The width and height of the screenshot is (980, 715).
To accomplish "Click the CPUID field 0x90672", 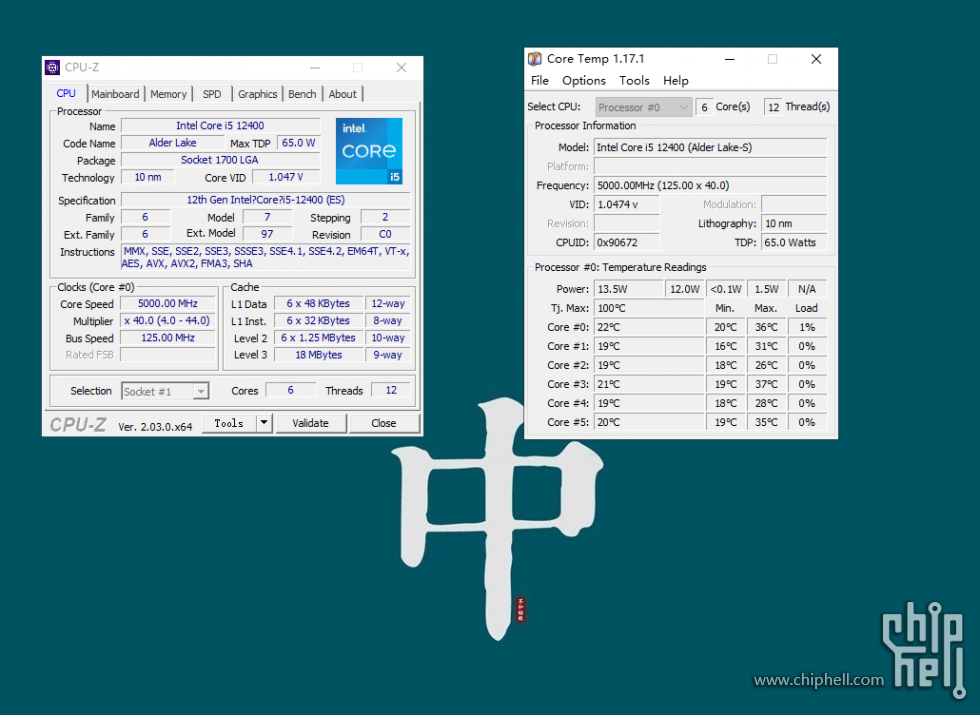I will pos(626,242).
